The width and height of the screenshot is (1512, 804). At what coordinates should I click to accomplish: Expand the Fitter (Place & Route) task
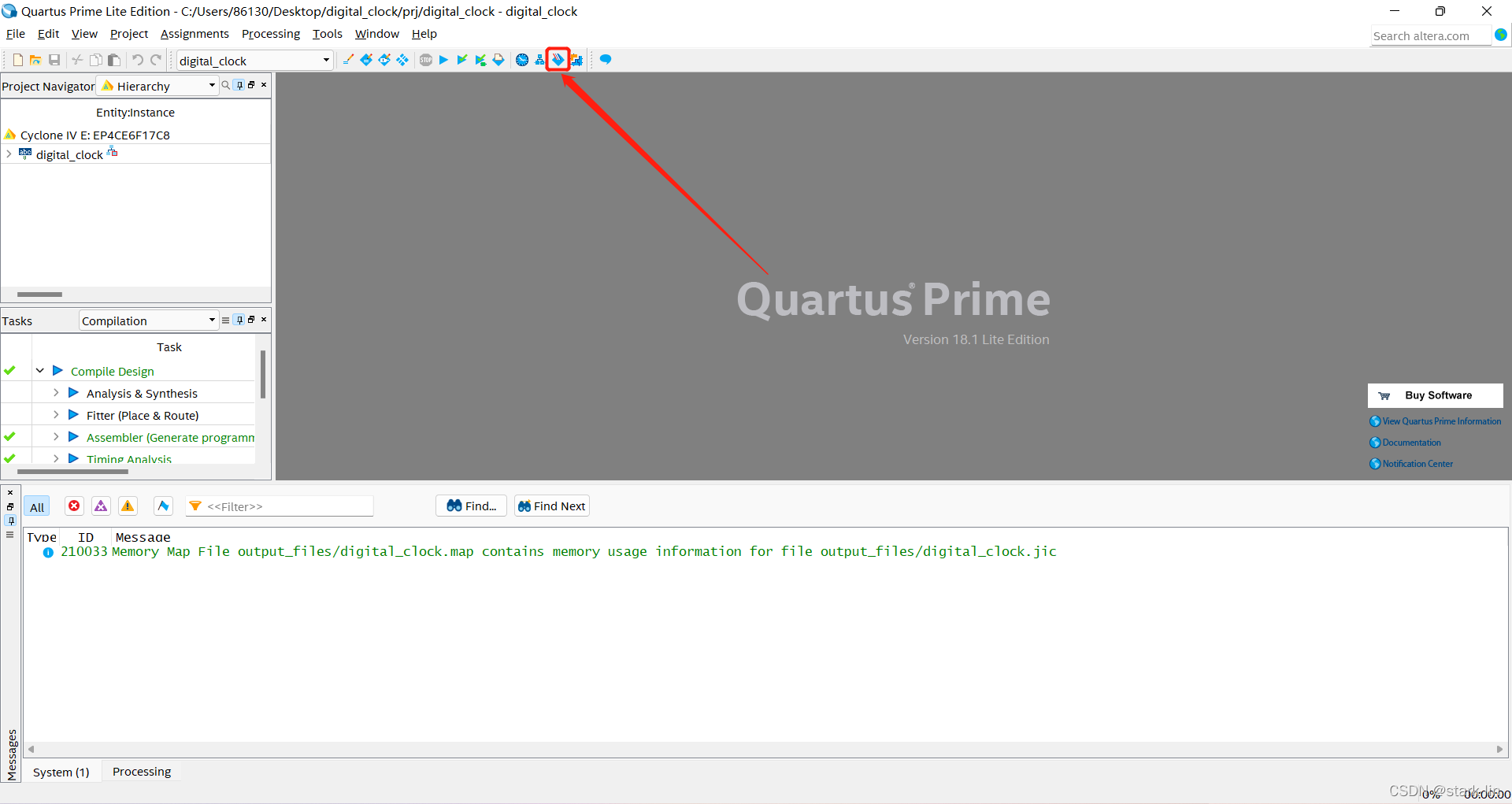pyautogui.click(x=56, y=415)
